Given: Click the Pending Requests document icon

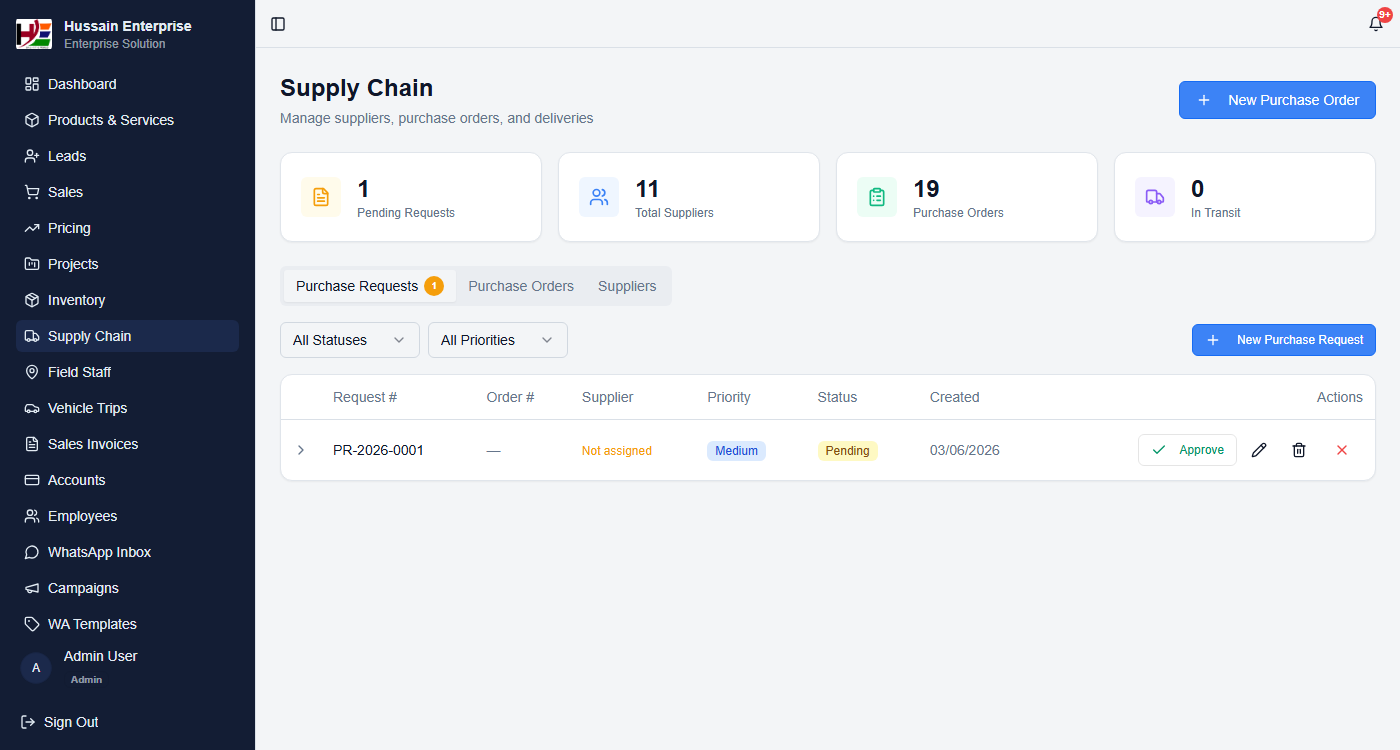Looking at the screenshot, I should tap(321, 197).
